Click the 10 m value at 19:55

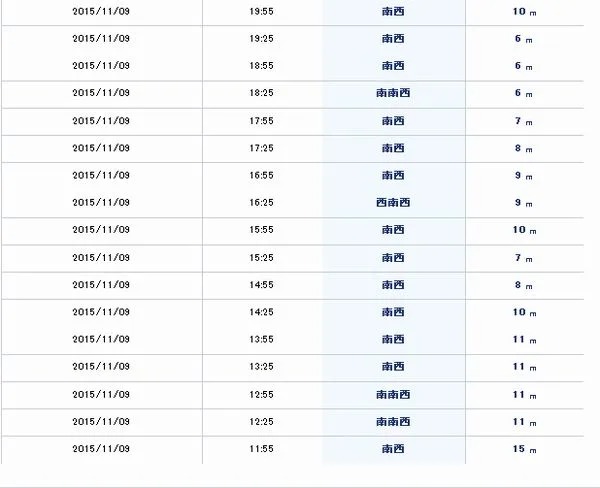click(525, 11)
